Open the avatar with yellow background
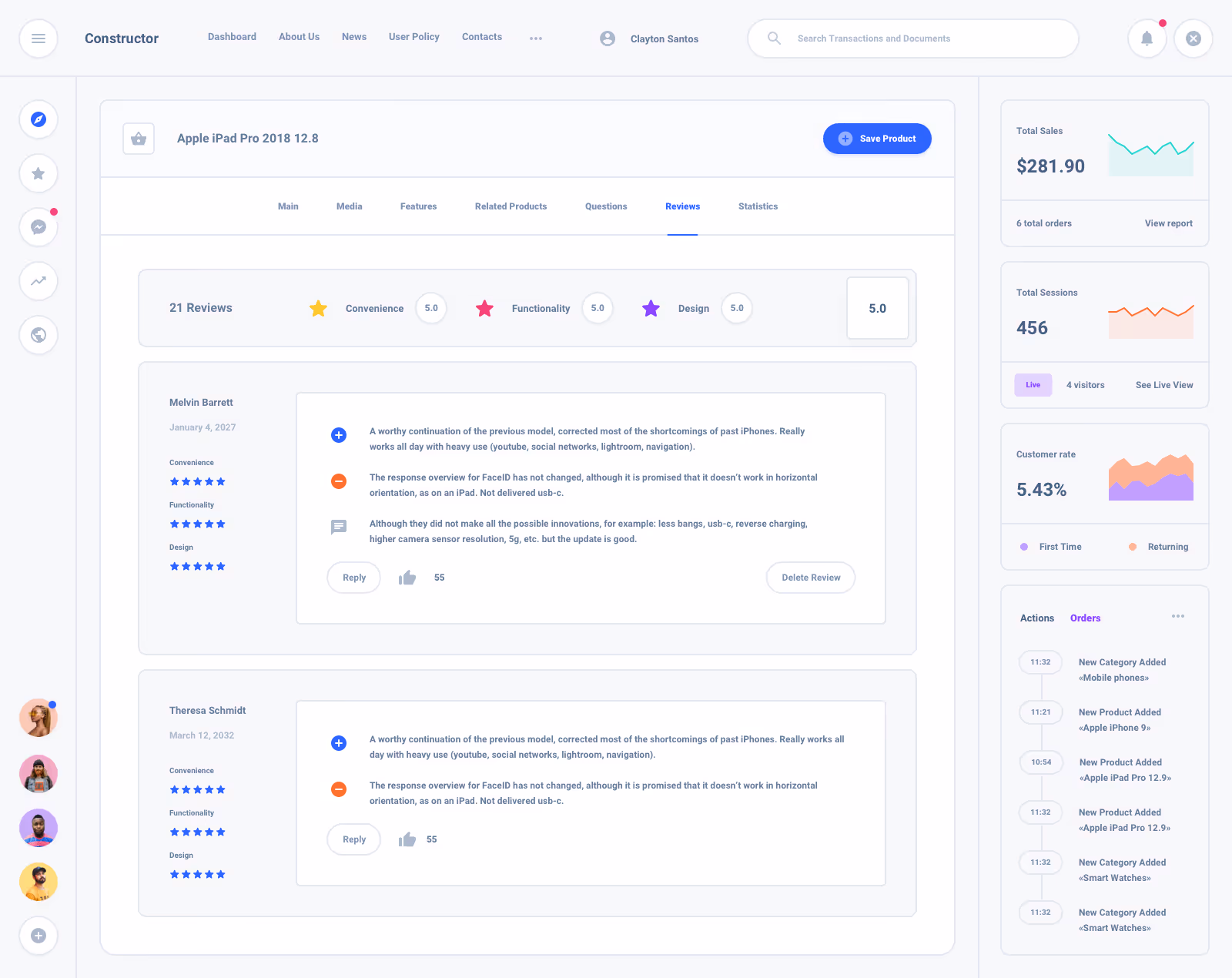 (38, 882)
